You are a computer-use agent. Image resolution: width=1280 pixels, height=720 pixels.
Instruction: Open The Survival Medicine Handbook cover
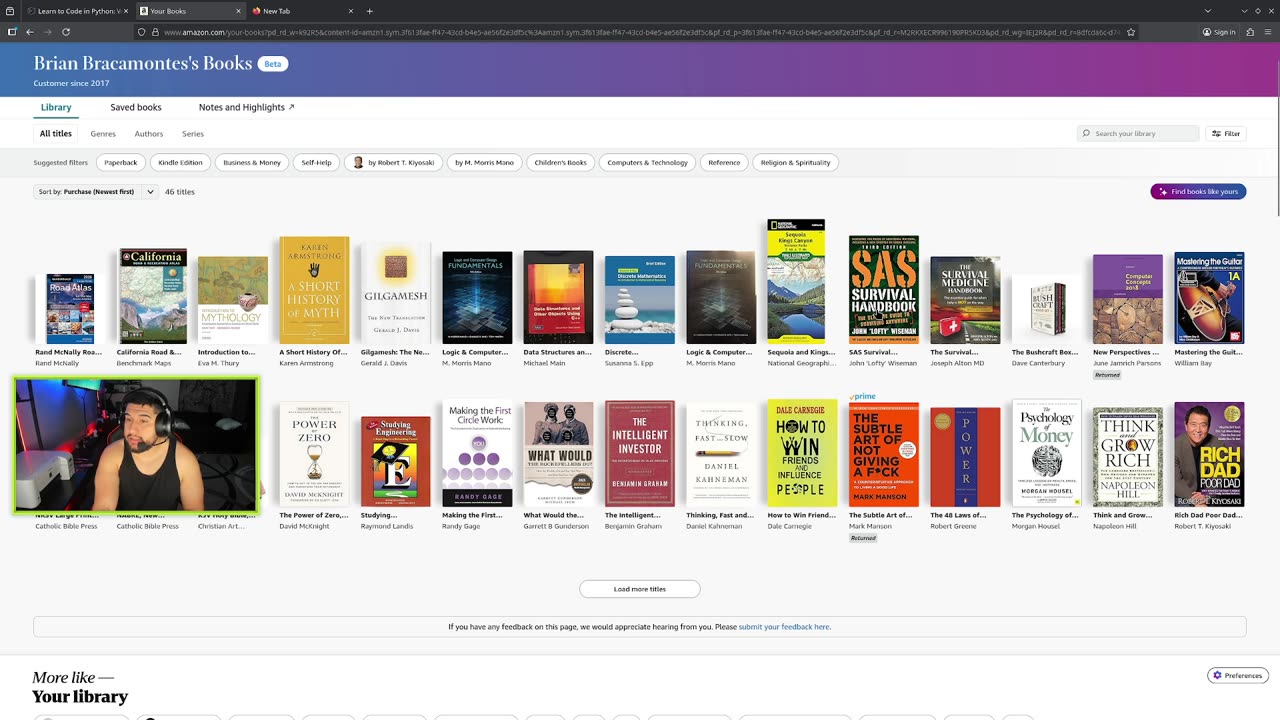point(965,300)
